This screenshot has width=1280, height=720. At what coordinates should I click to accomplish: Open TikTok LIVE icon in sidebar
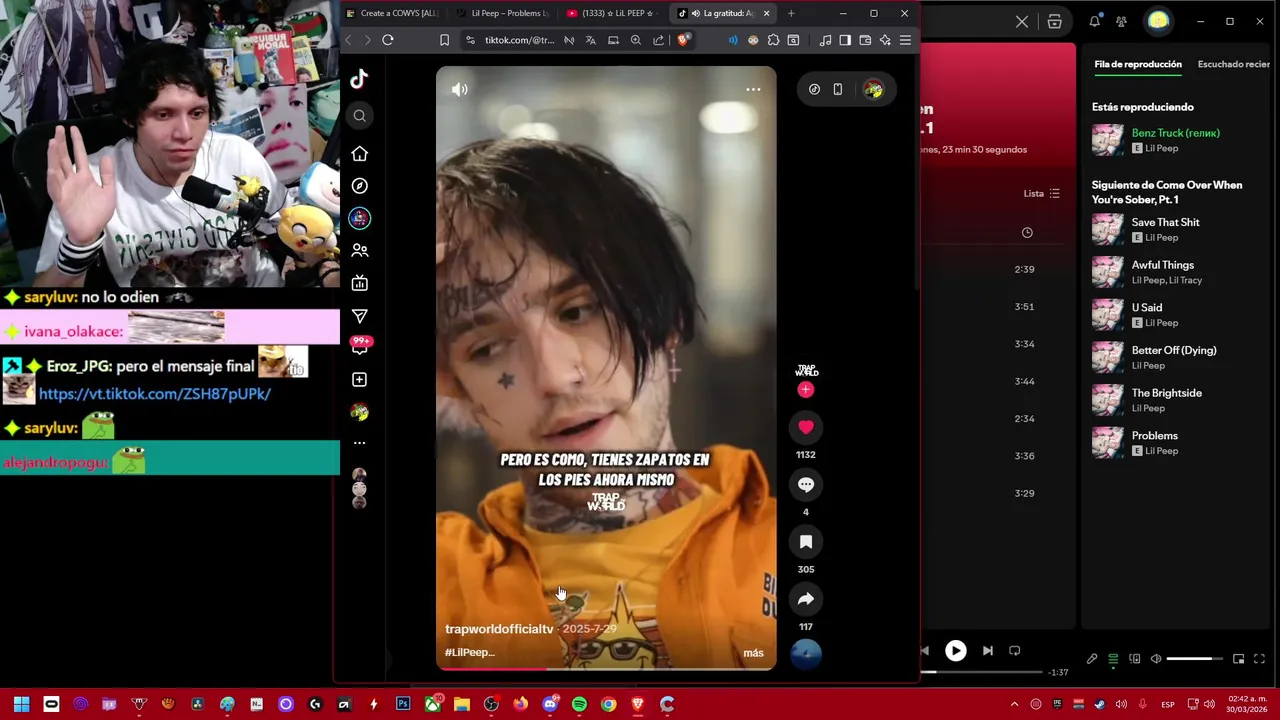[360, 283]
